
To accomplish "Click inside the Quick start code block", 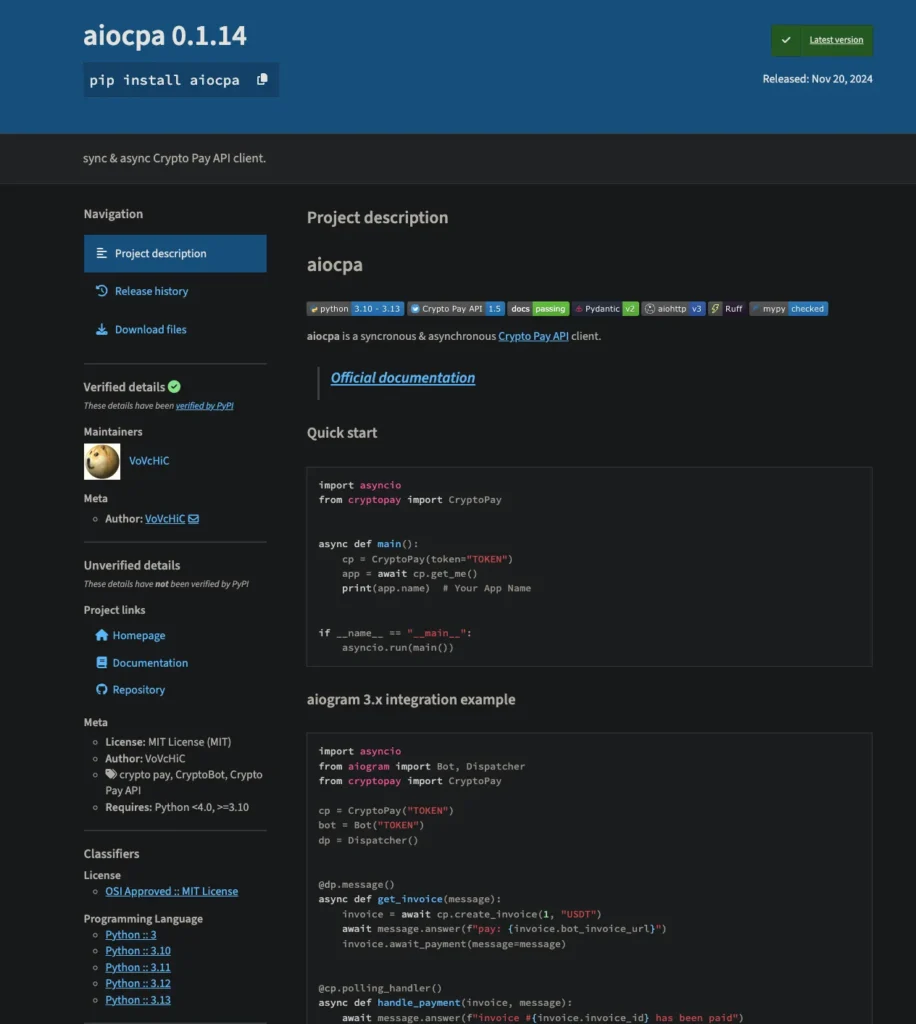I will click(x=590, y=567).
